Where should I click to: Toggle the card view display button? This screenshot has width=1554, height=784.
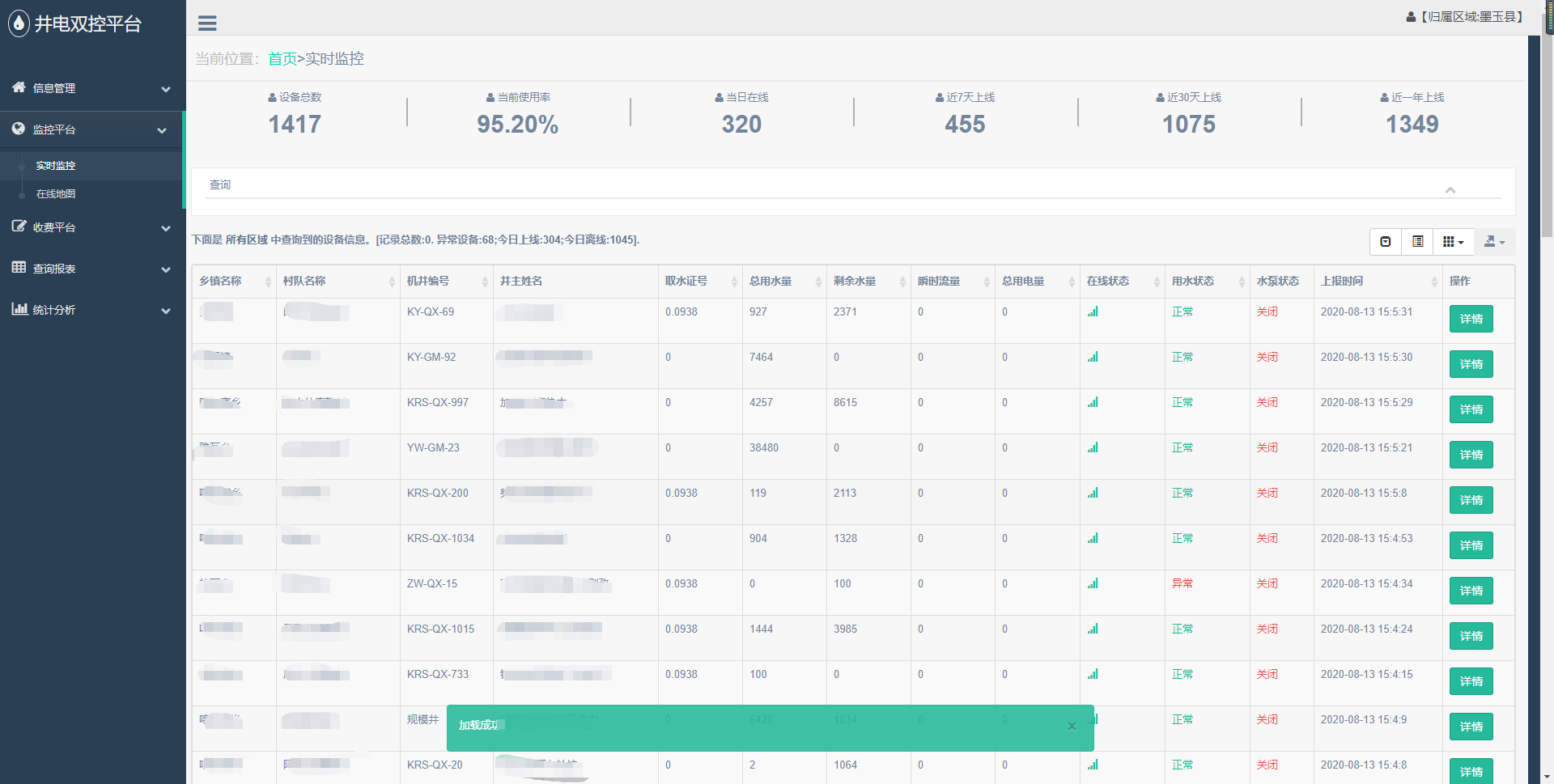pos(1418,242)
